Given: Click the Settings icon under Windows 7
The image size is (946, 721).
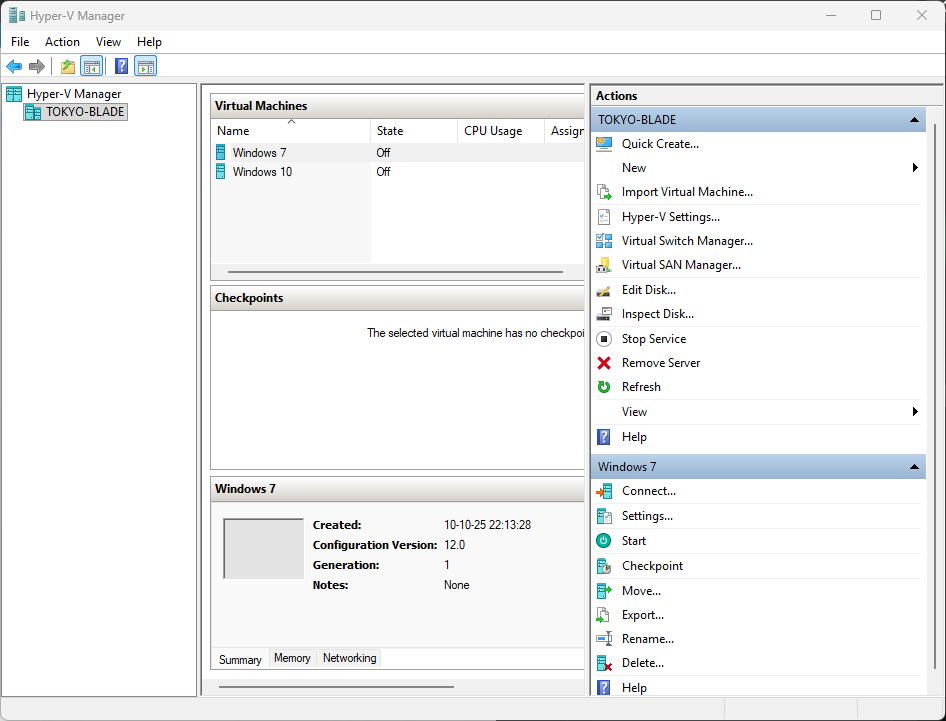Looking at the screenshot, I should pos(604,516).
